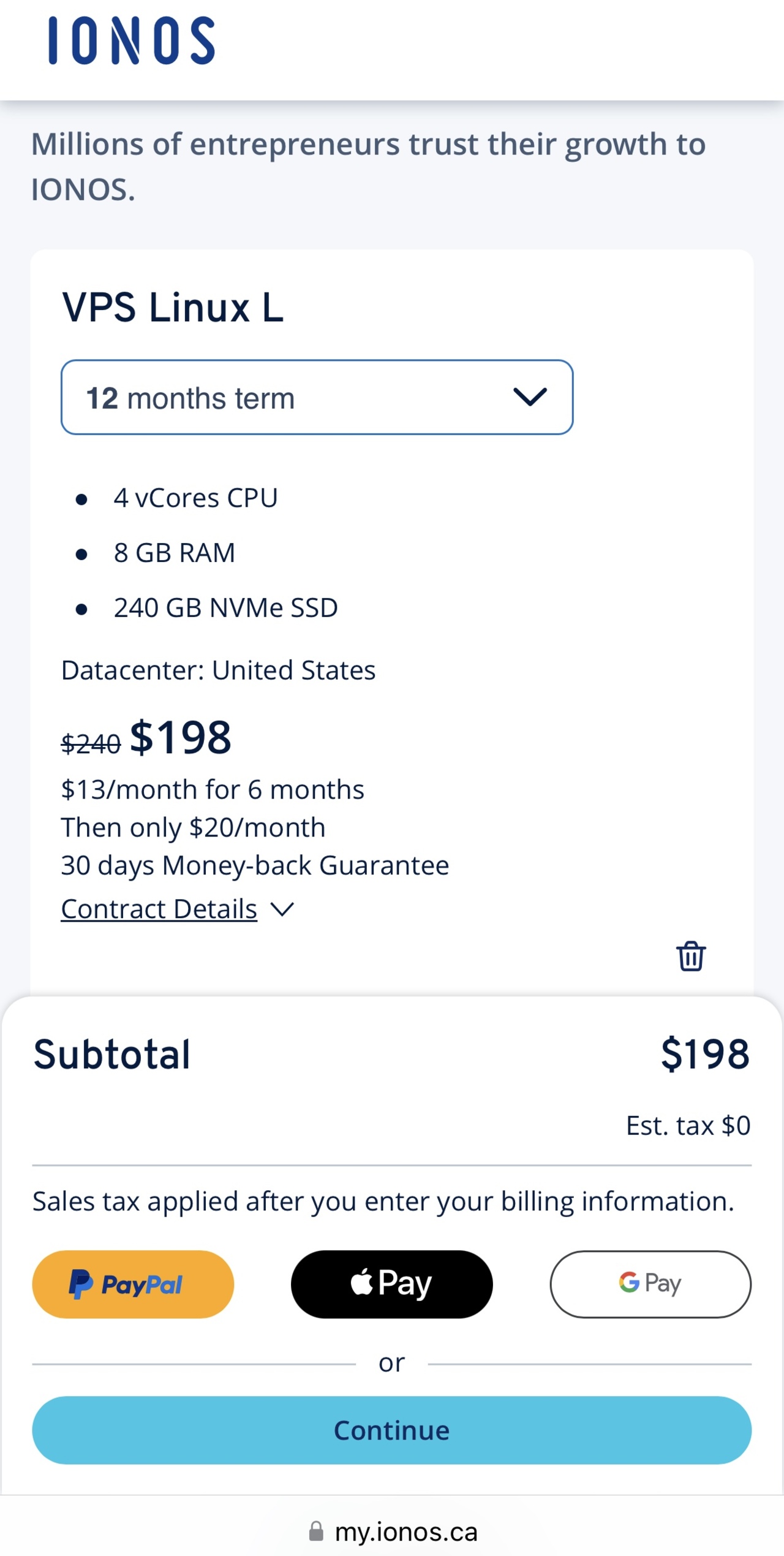Viewport: 784px width, 1556px height.
Task: Choose the Google Pay button
Action: click(x=650, y=1284)
